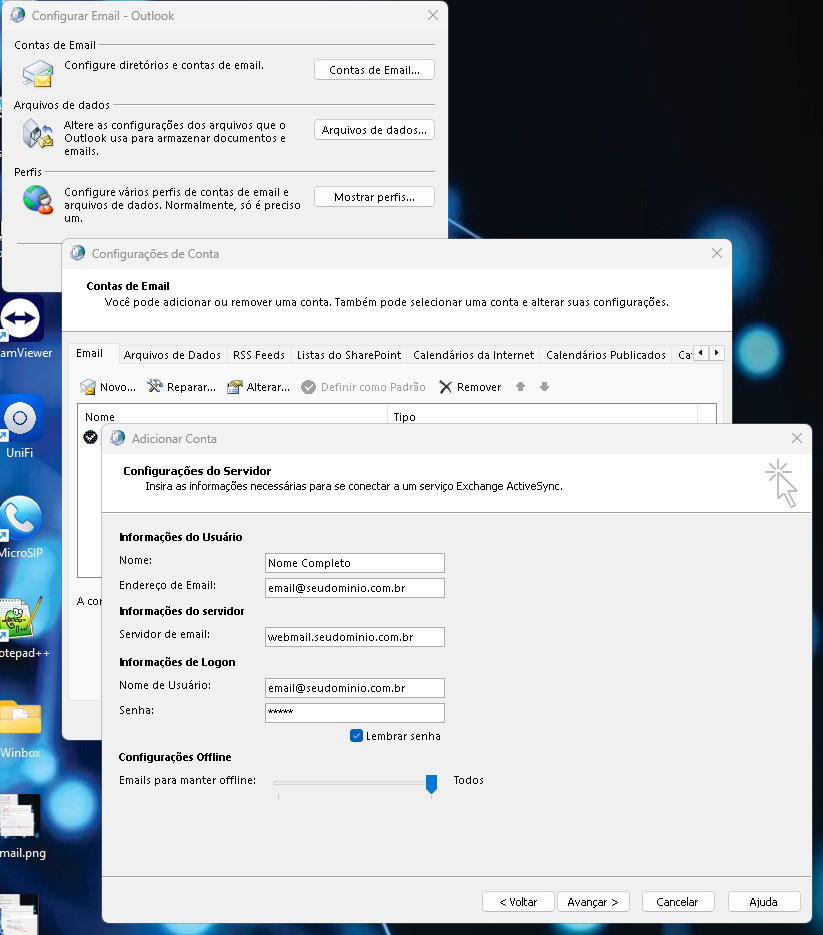
Task: Click the Mostrar perfis button
Action: (x=374, y=197)
